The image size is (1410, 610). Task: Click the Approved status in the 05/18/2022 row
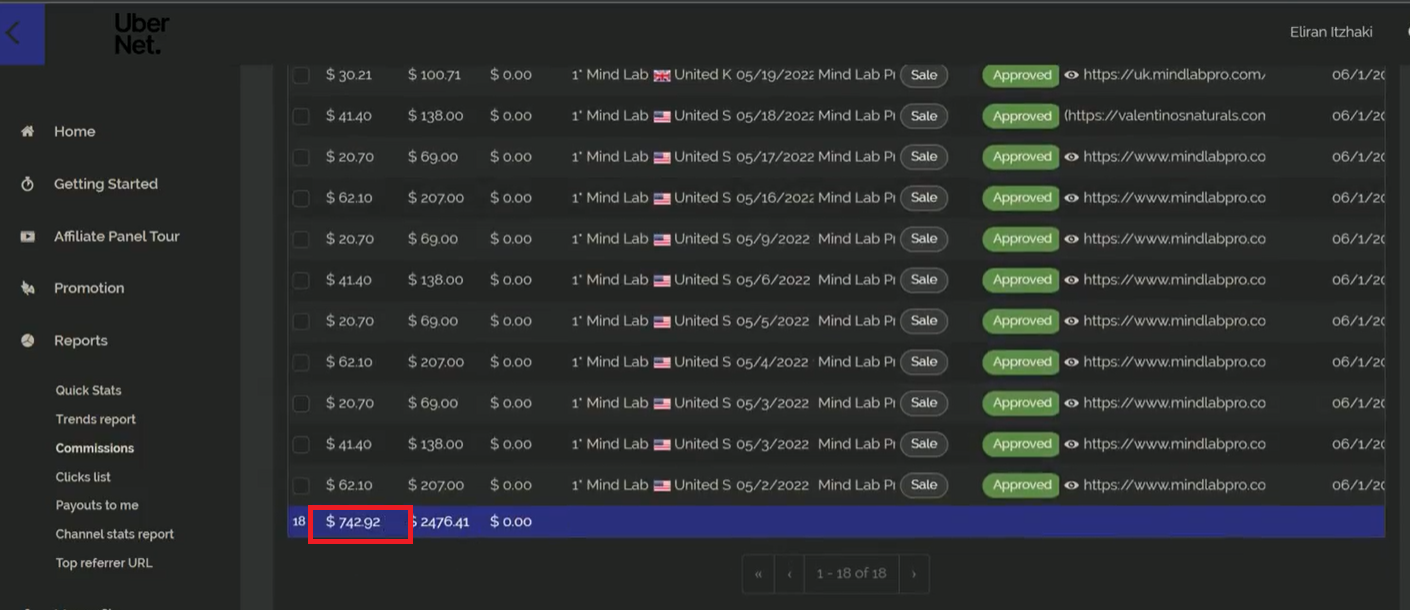pyautogui.click(x=1021, y=116)
